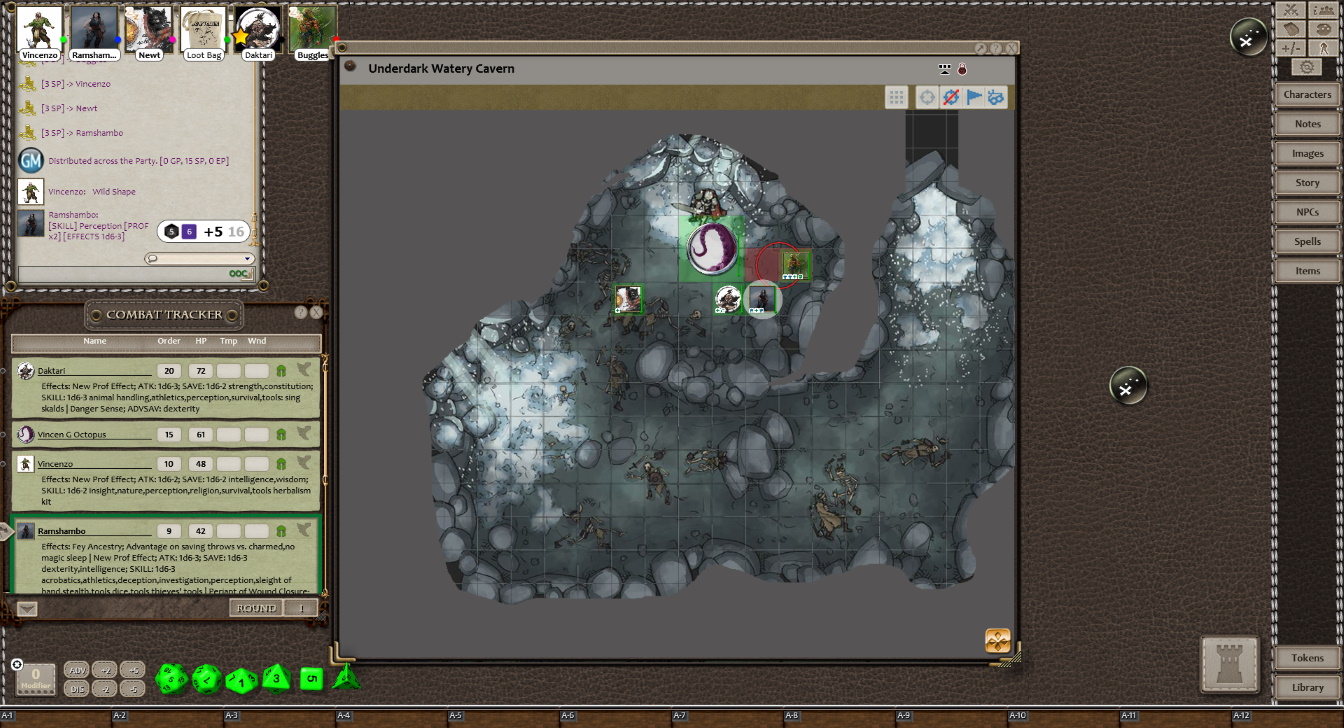Toggle the blue crossed-out map toolbar icon
Screen dimensions: 1344x728
tap(951, 97)
